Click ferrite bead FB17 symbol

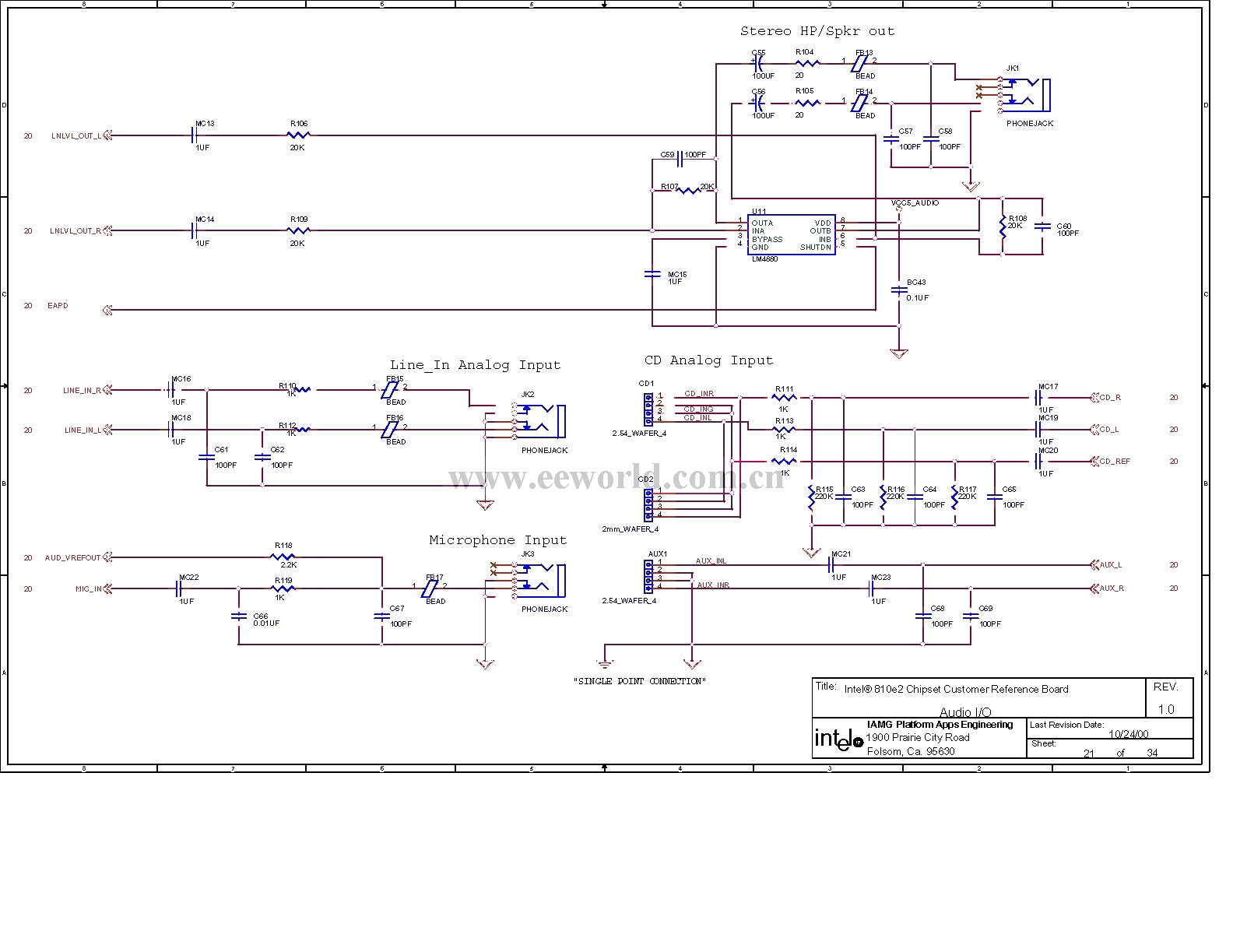430,588
